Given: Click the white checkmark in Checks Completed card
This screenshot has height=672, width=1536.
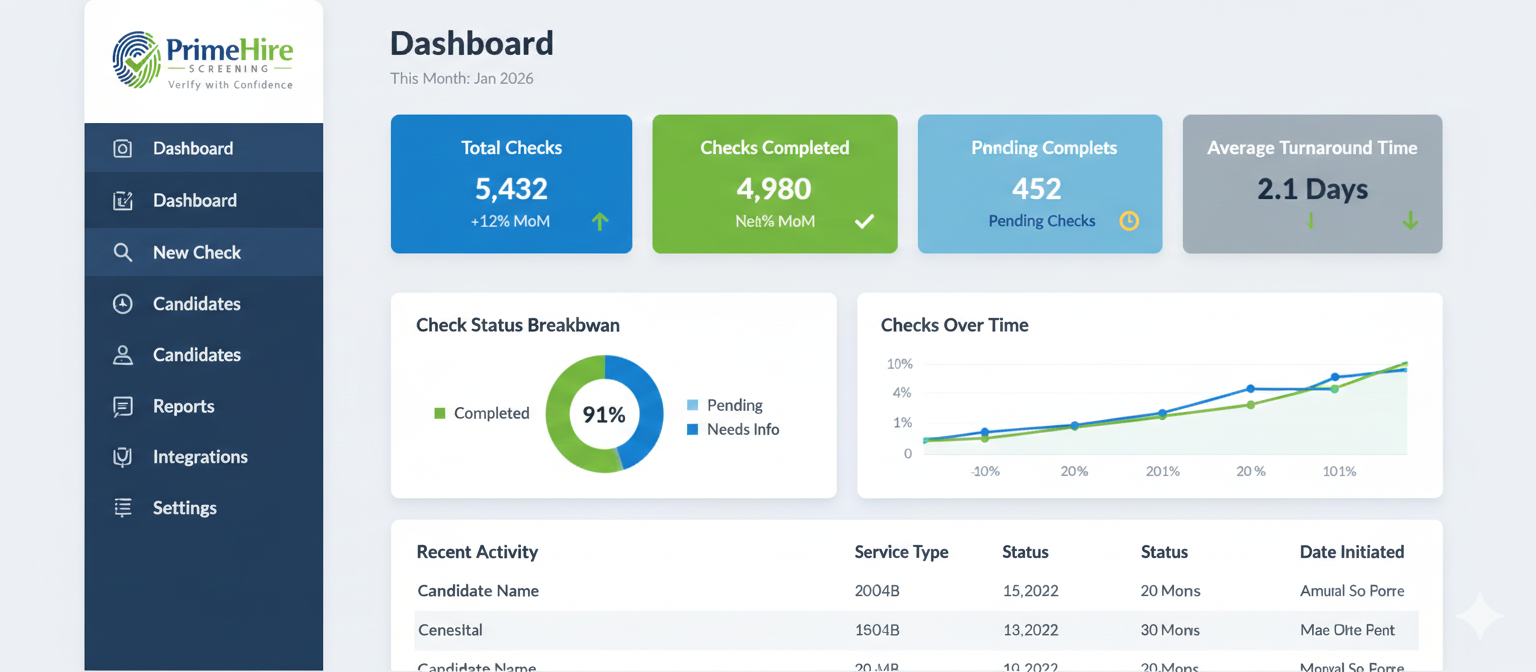Looking at the screenshot, I should (864, 221).
